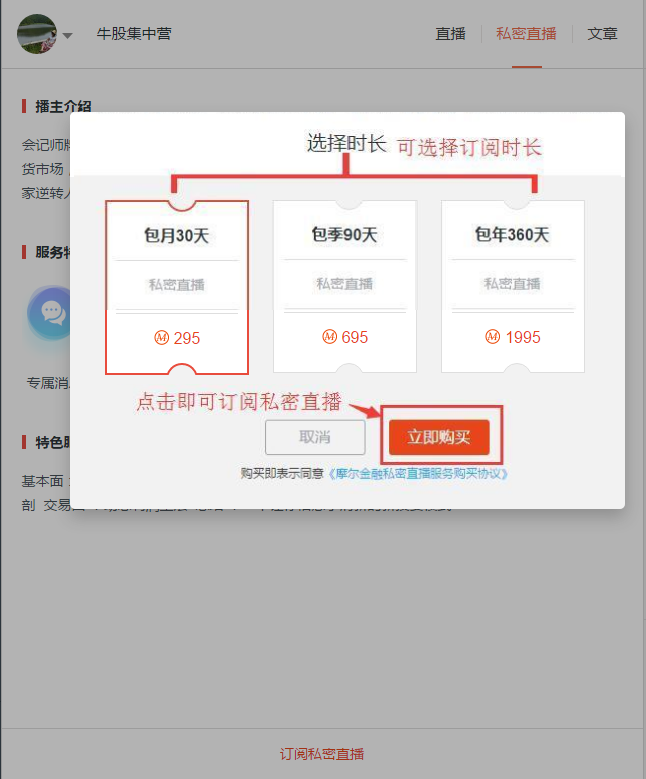Select the 包月30天 subscription card
The height and width of the screenshot is (779, 646).
177,287
